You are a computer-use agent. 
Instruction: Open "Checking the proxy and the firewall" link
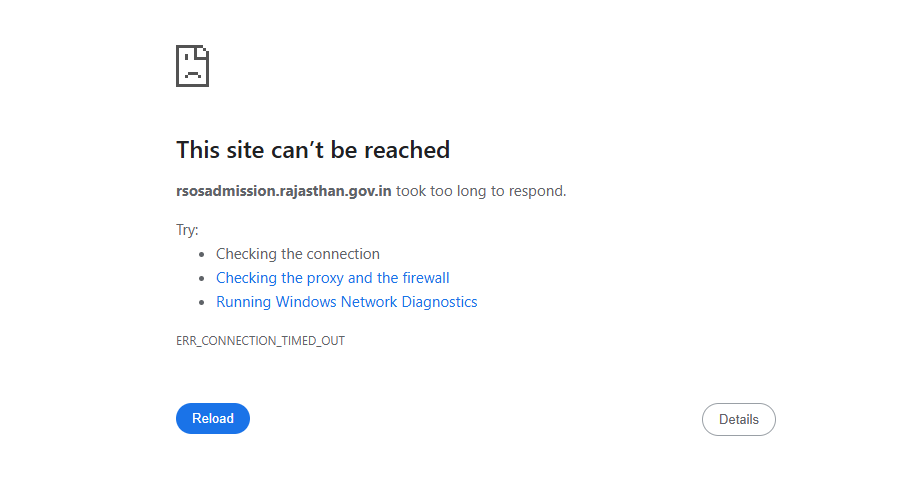[332, 278]
